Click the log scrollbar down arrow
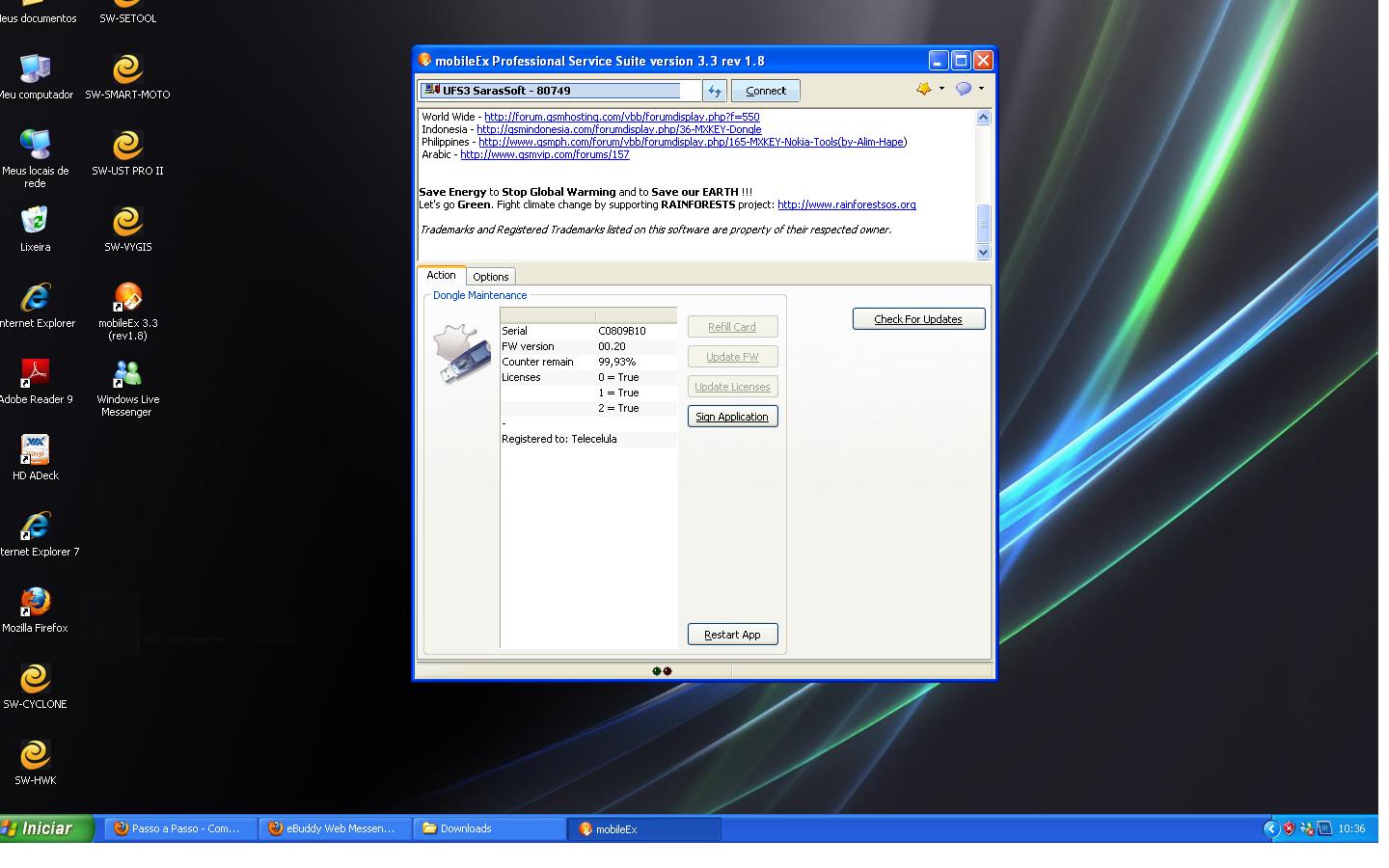 pyautogui.click(x=983, y=253)
